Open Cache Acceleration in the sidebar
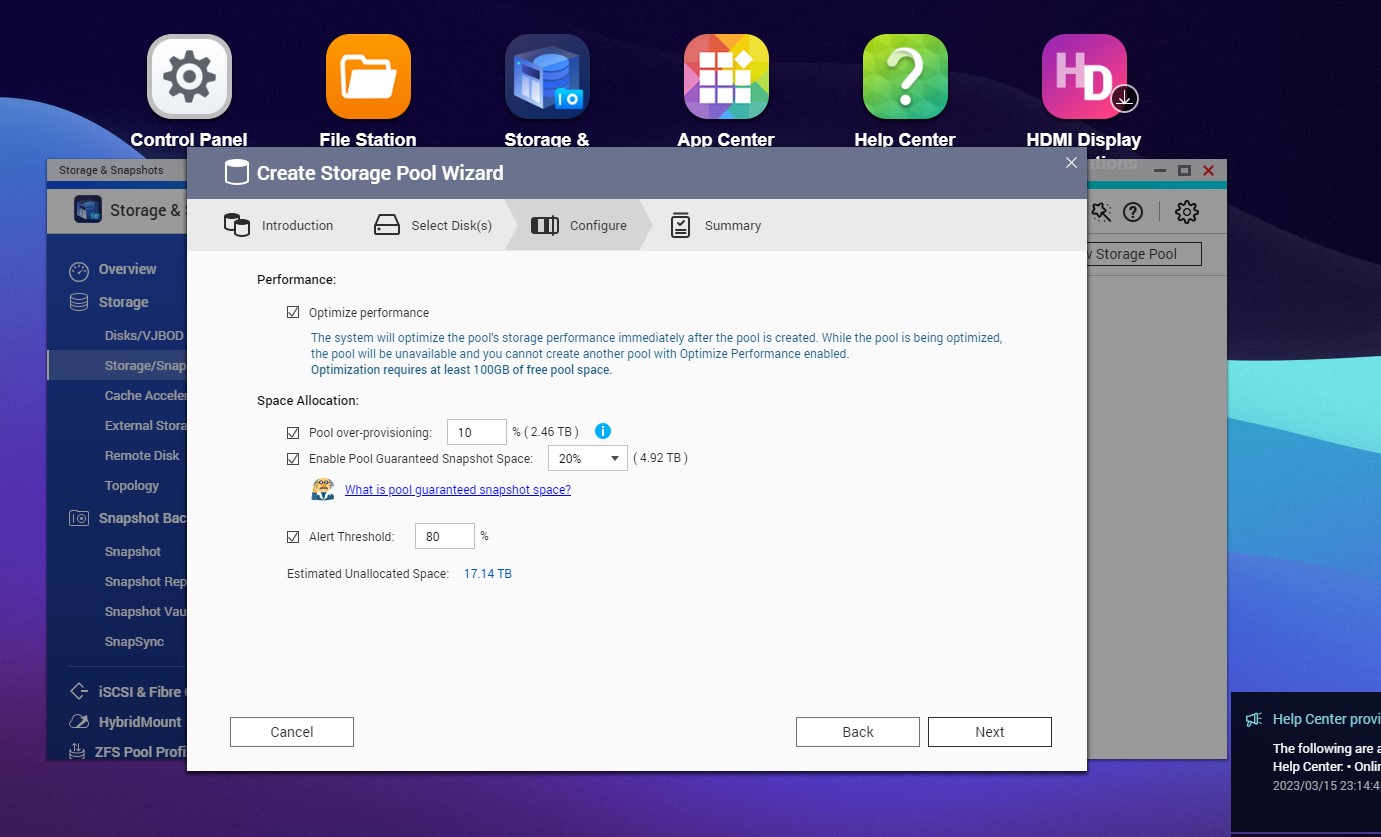Screen dimensions: 1381x837 coord(145,395)
